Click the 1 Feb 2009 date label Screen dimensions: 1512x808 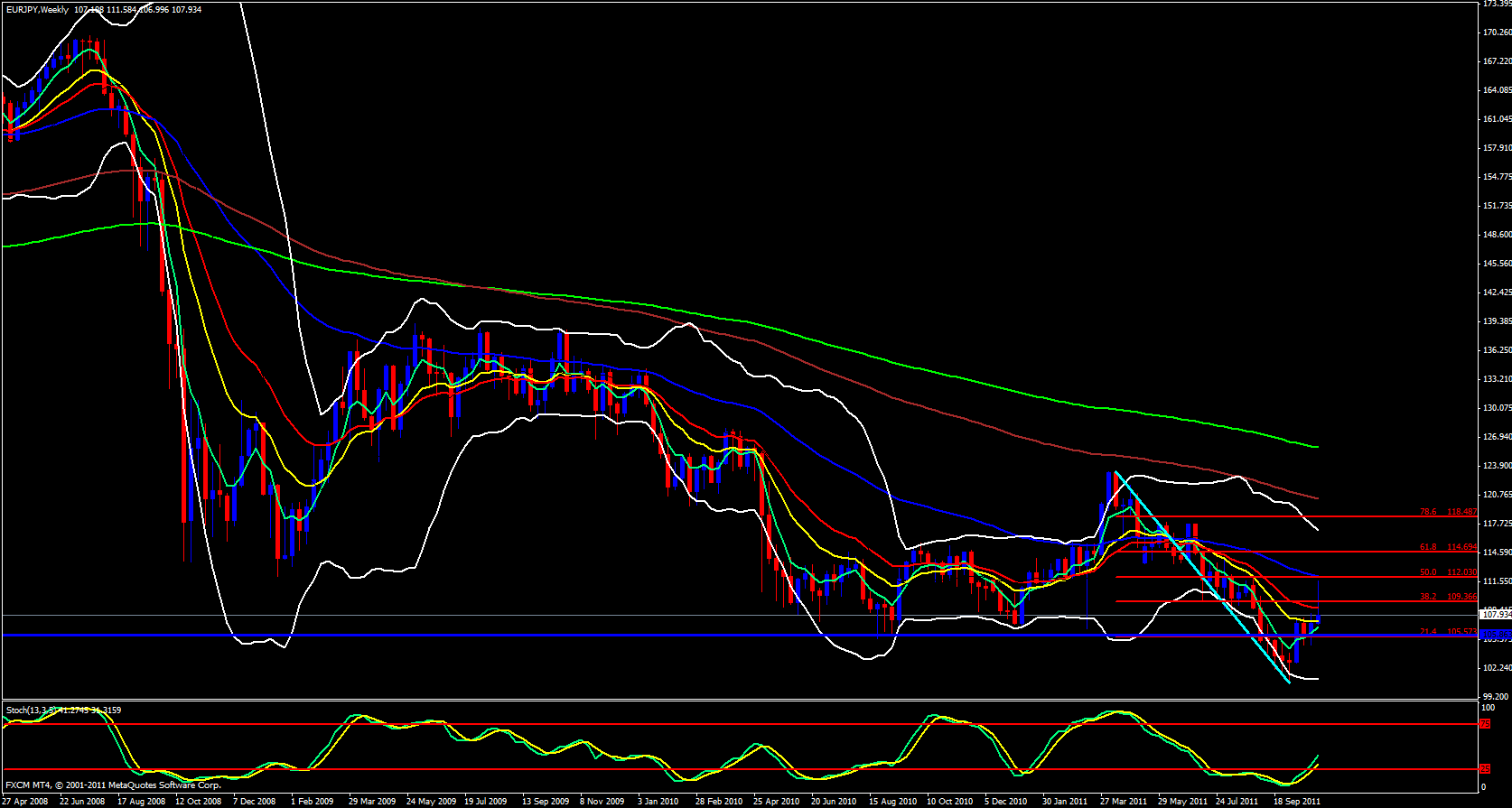312,801
